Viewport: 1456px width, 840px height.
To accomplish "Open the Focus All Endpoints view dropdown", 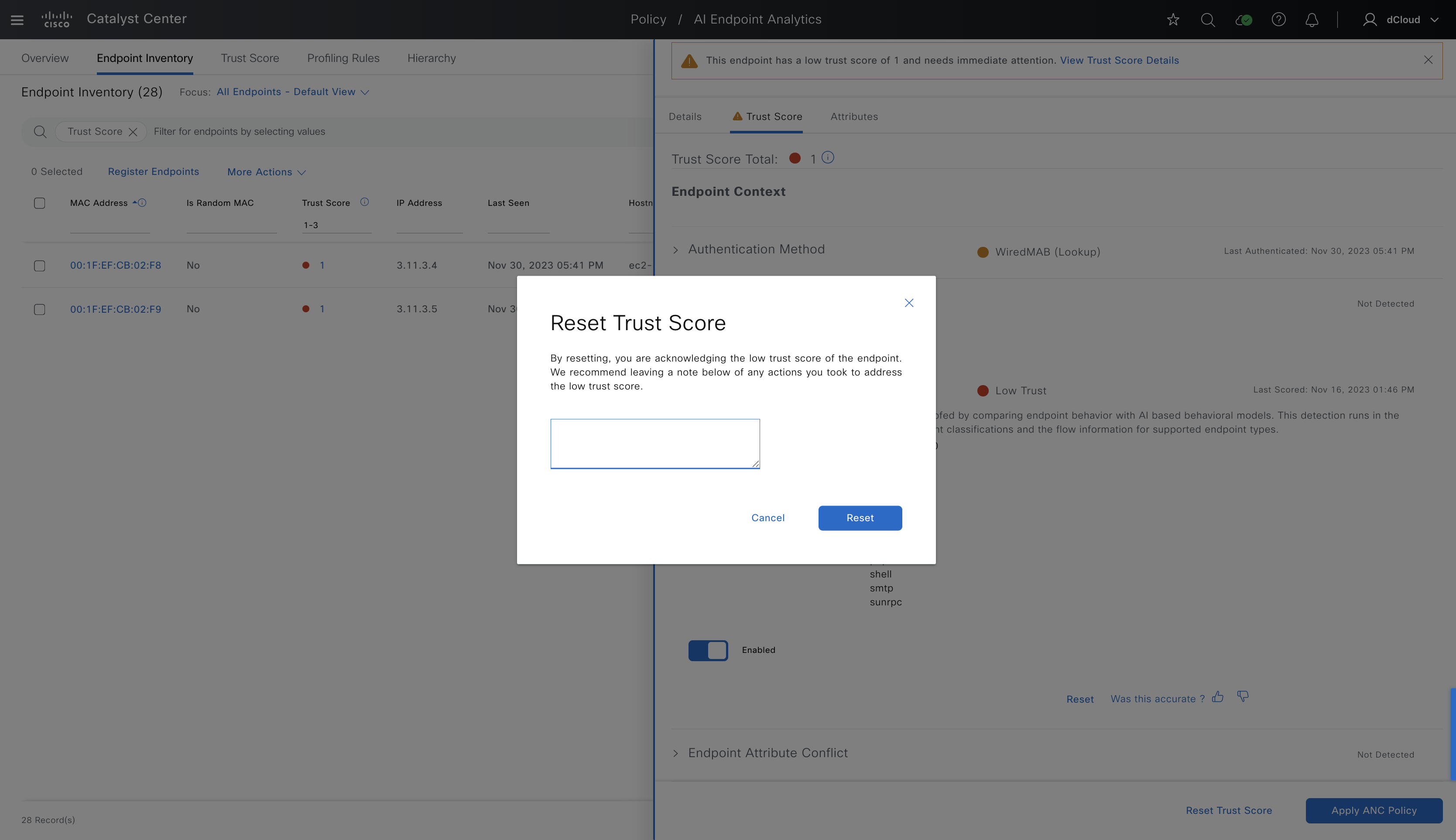I will [293, 92].
